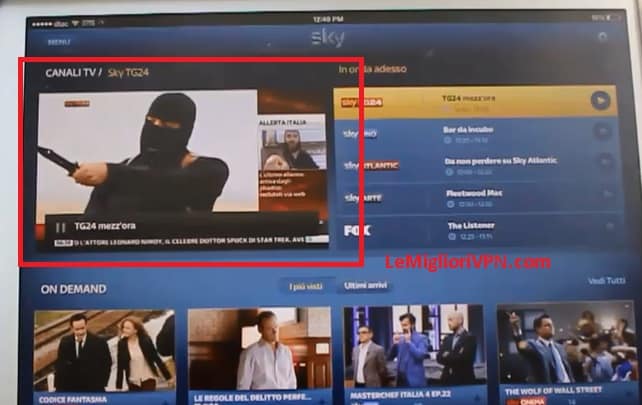Open The Wolf of Wall Street thumbnail
This screenshot has height=405, width=642.
(567, 343)
